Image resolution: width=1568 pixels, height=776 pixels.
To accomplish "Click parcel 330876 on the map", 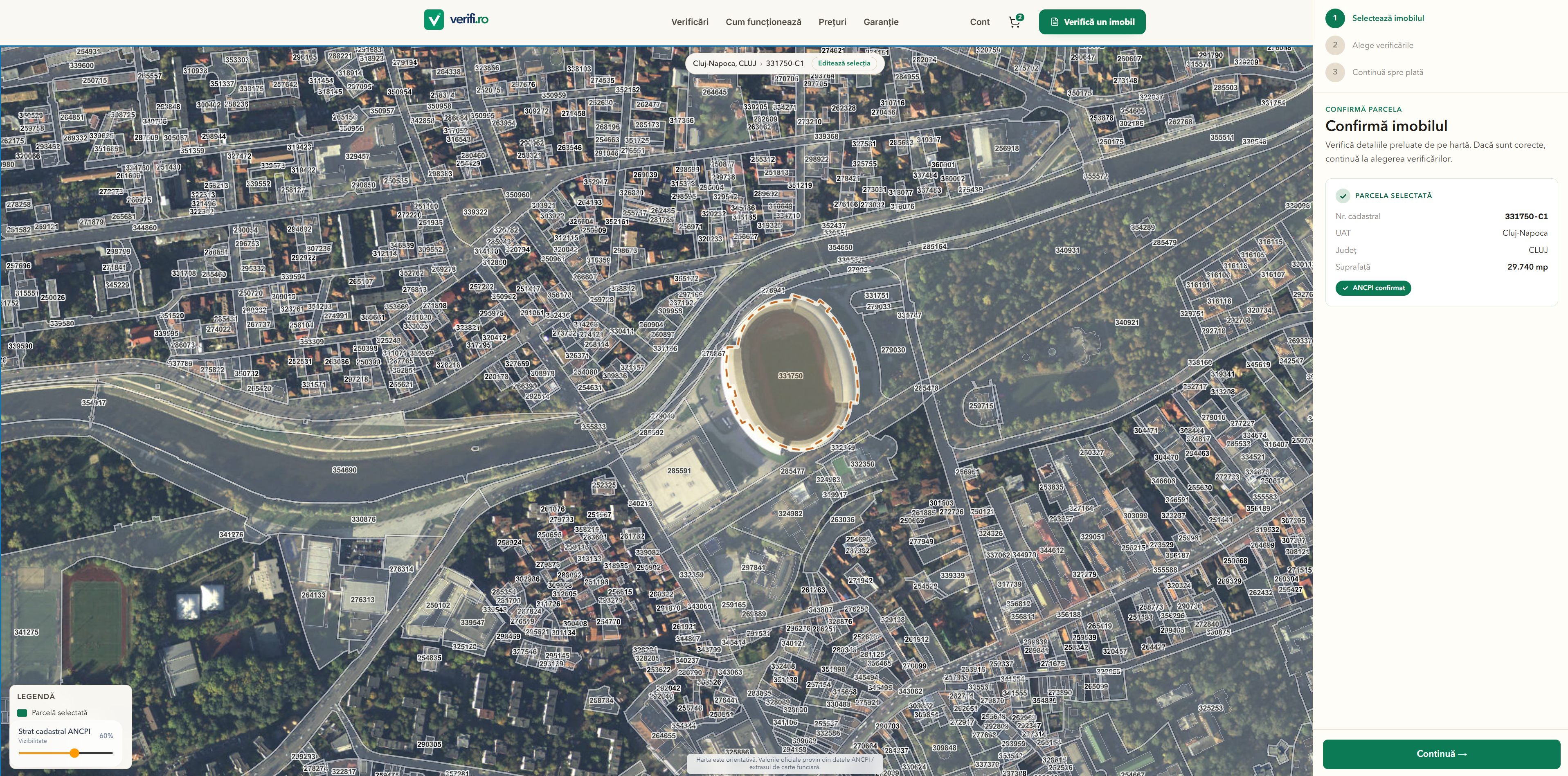I will 363,519.
